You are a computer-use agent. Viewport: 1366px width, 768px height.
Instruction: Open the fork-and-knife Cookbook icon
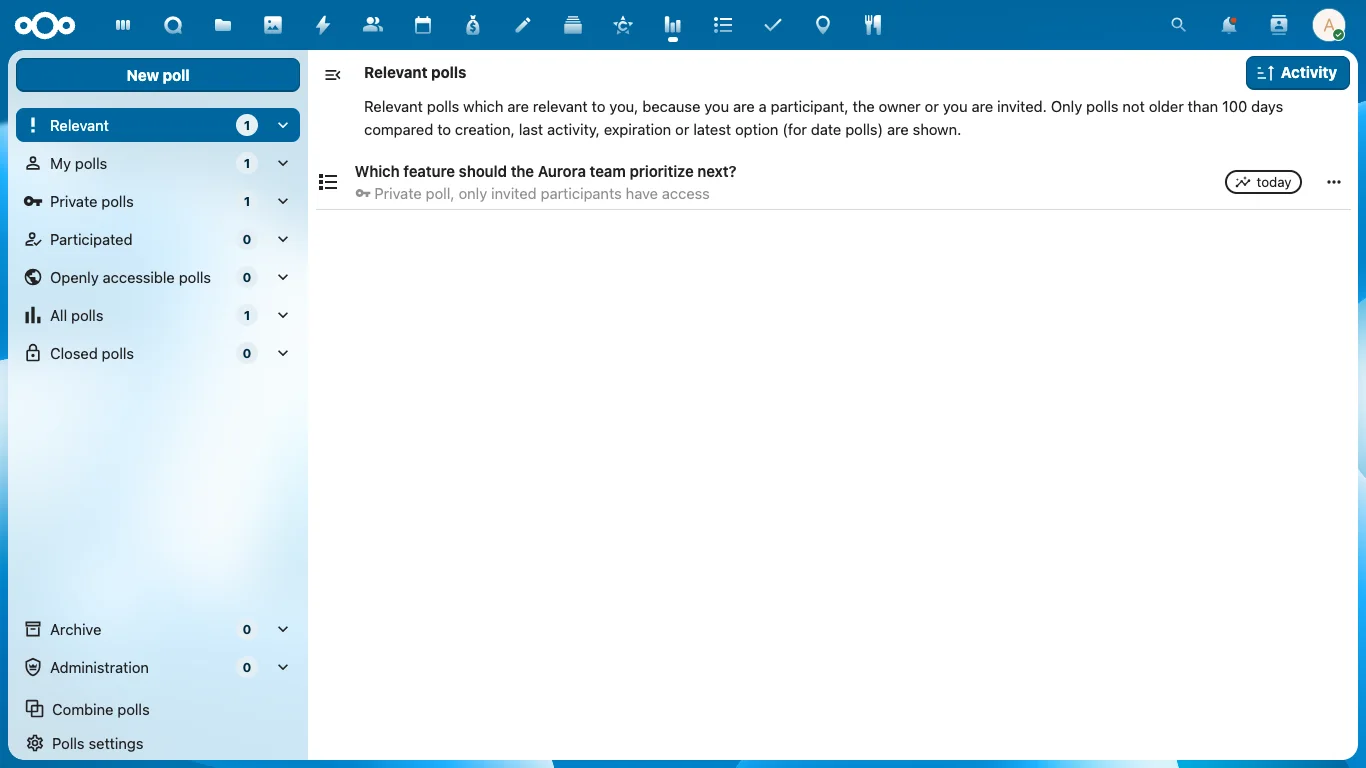tap(873, 25)
